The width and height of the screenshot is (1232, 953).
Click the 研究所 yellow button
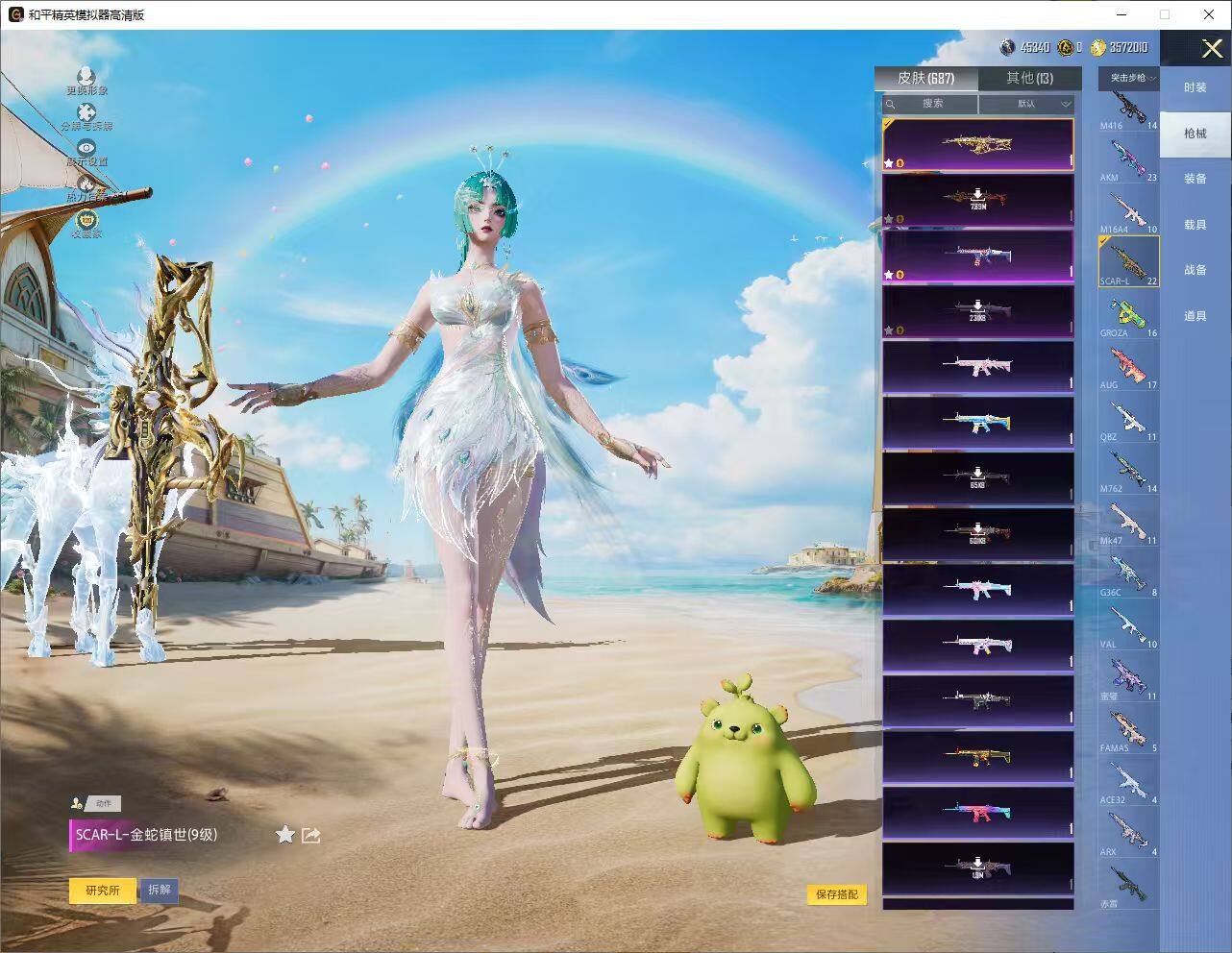[x=103, y=891]
